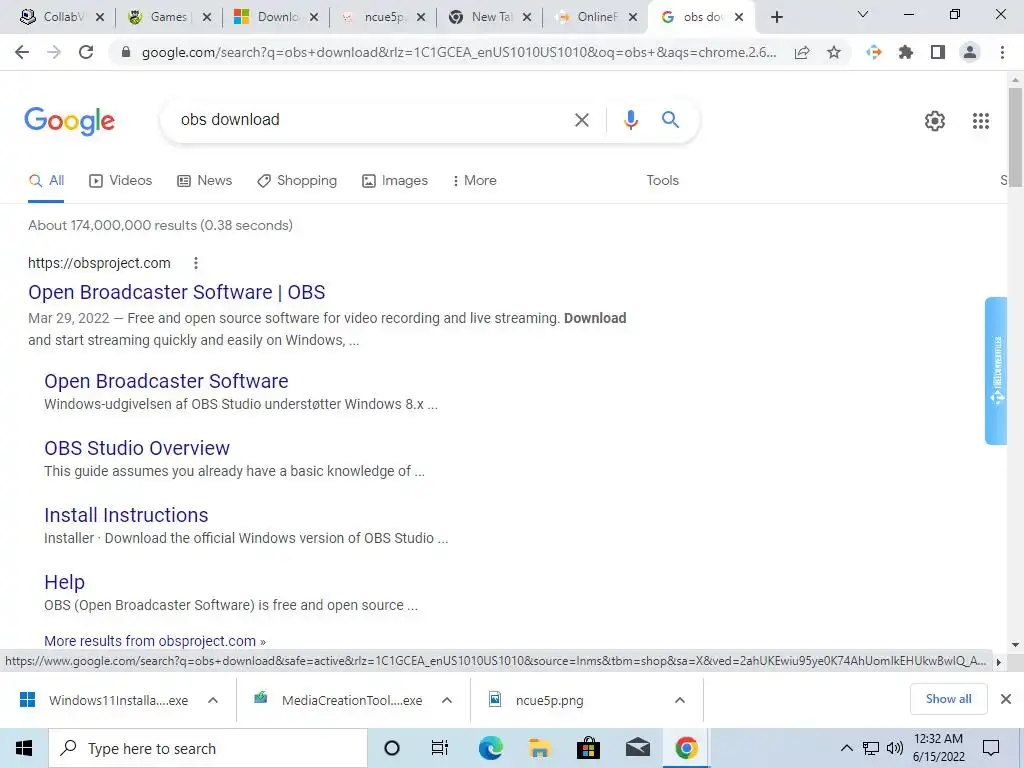Click the URL address bar
The image size is (1024, 768).
(x=459, y=52)
